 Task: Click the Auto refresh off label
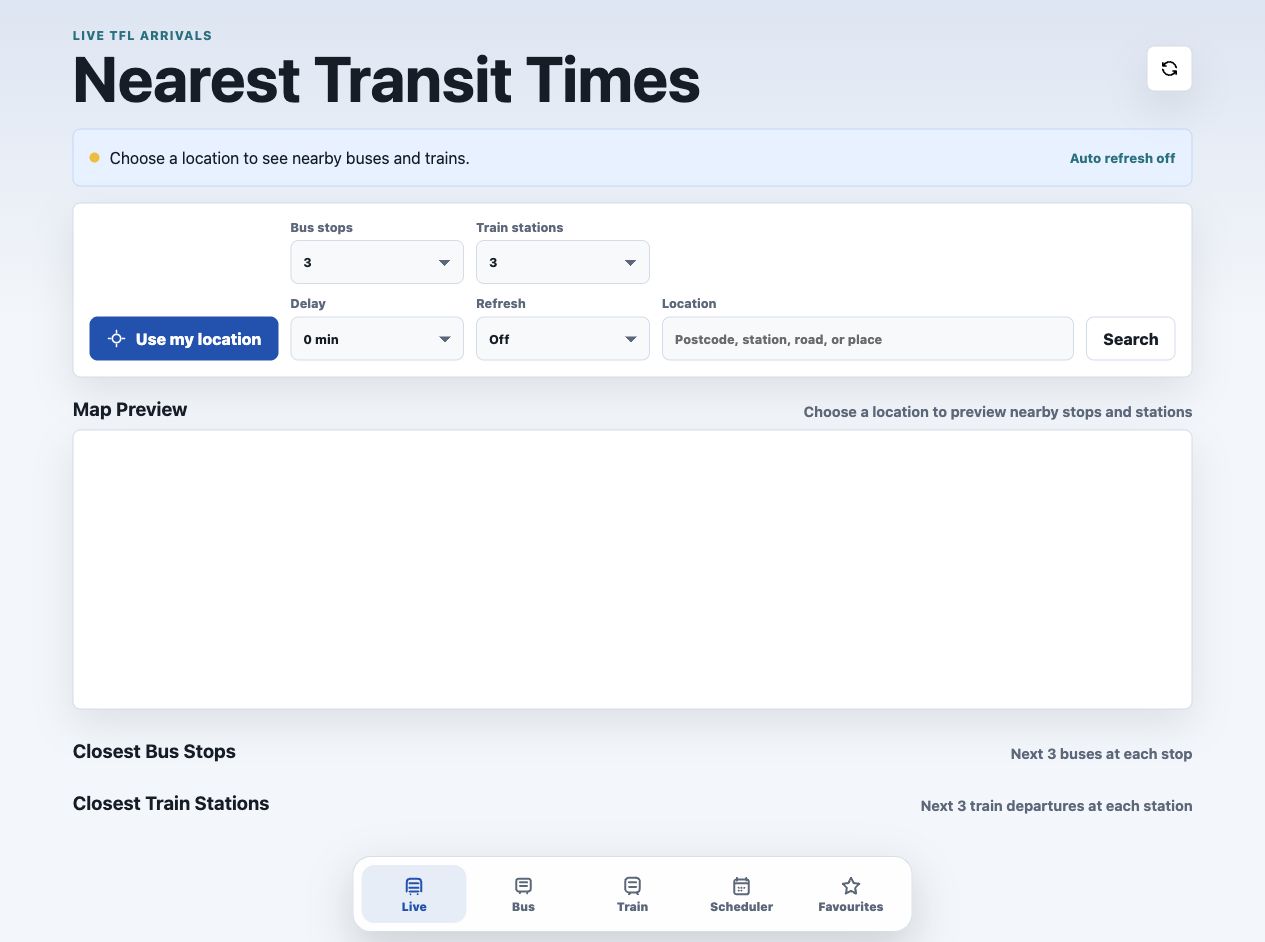1122,158
